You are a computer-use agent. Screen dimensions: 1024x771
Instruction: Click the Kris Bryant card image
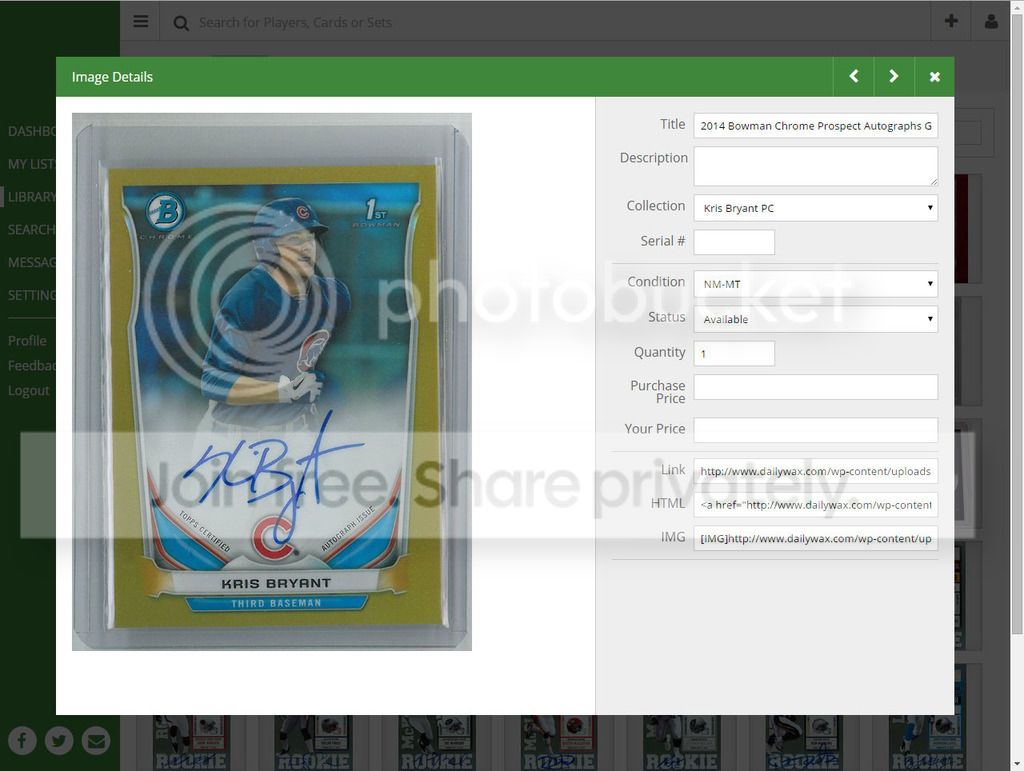tap(272, 382)
